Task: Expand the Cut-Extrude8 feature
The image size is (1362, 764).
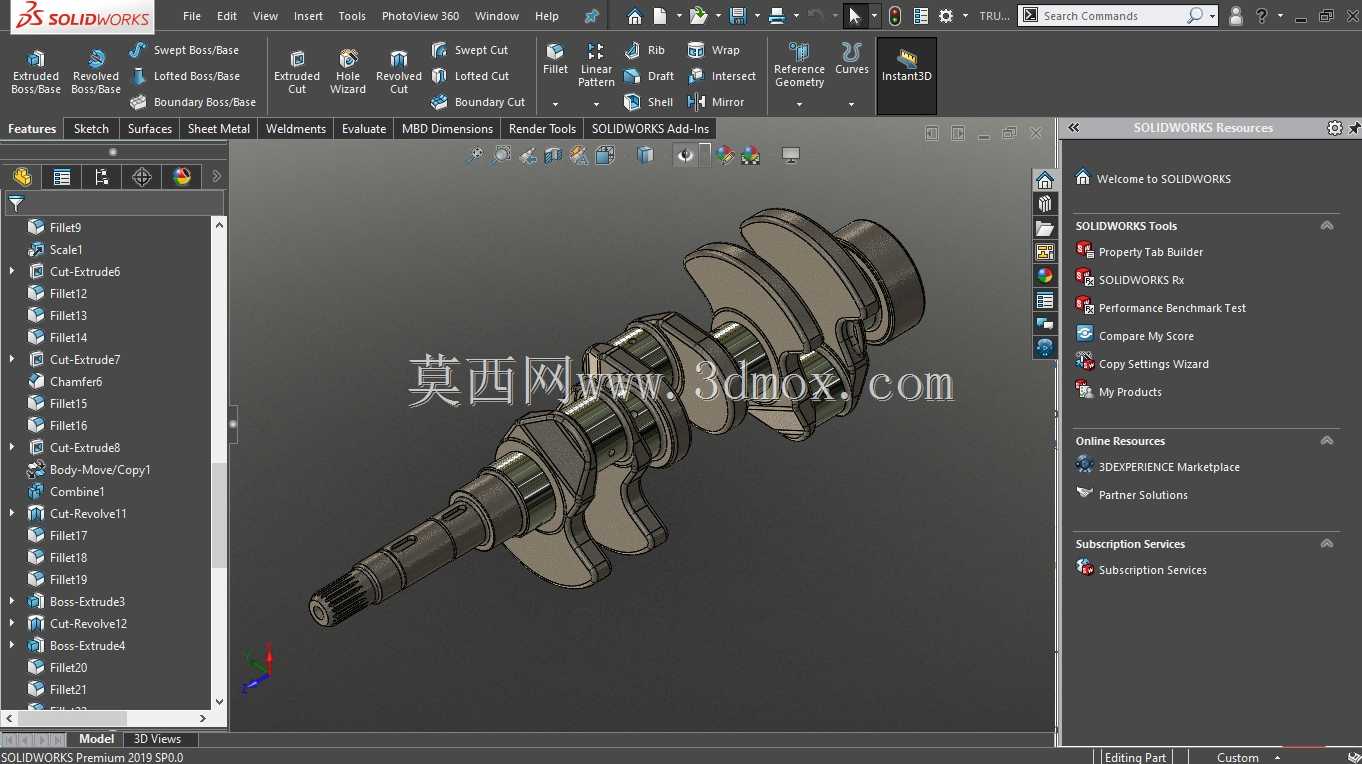Action: [x=12, y=447]
